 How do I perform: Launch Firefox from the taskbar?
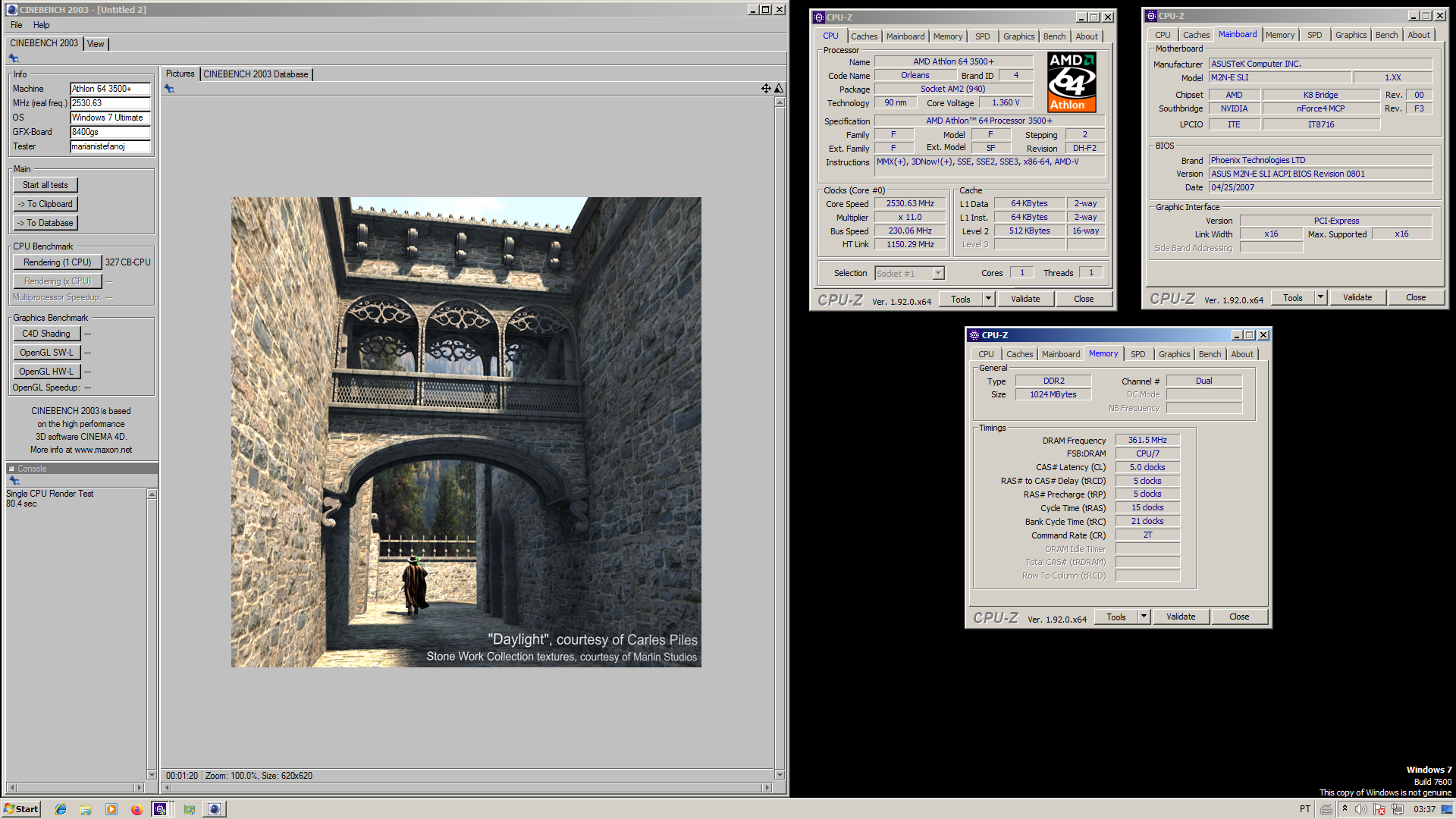pos(136,809)
